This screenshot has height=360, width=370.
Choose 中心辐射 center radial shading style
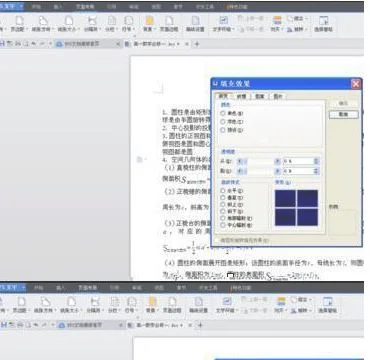223,225
